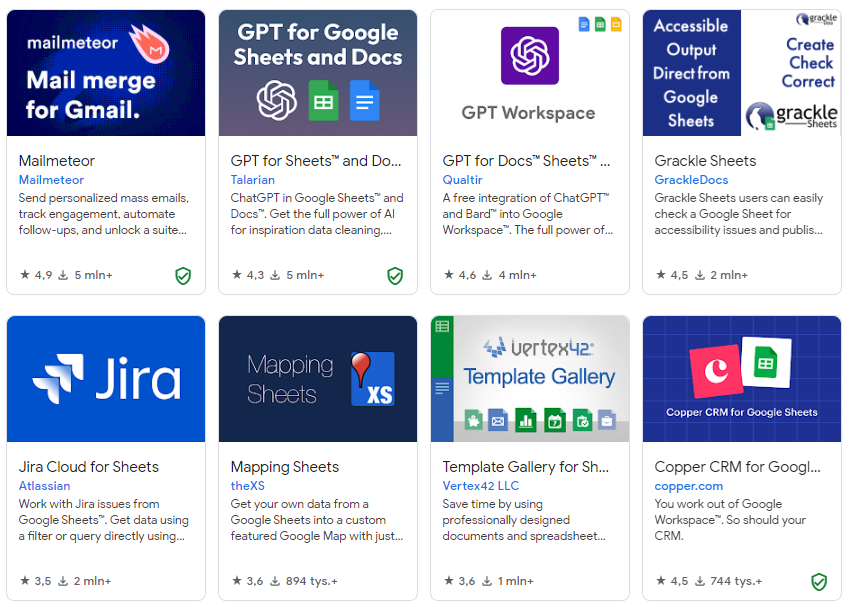Click the "5 mln+" install count on Mailmeteor
The height and width of the screenshot is (608, 851).
click(x=93, y=275)
